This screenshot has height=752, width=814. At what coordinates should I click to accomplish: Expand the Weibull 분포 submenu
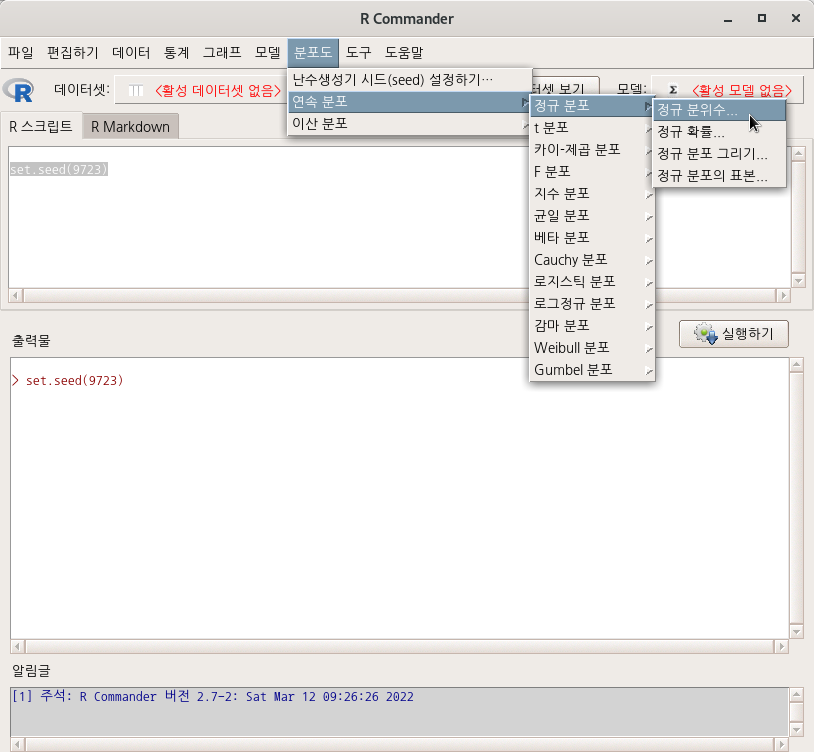tap(592, 348)
